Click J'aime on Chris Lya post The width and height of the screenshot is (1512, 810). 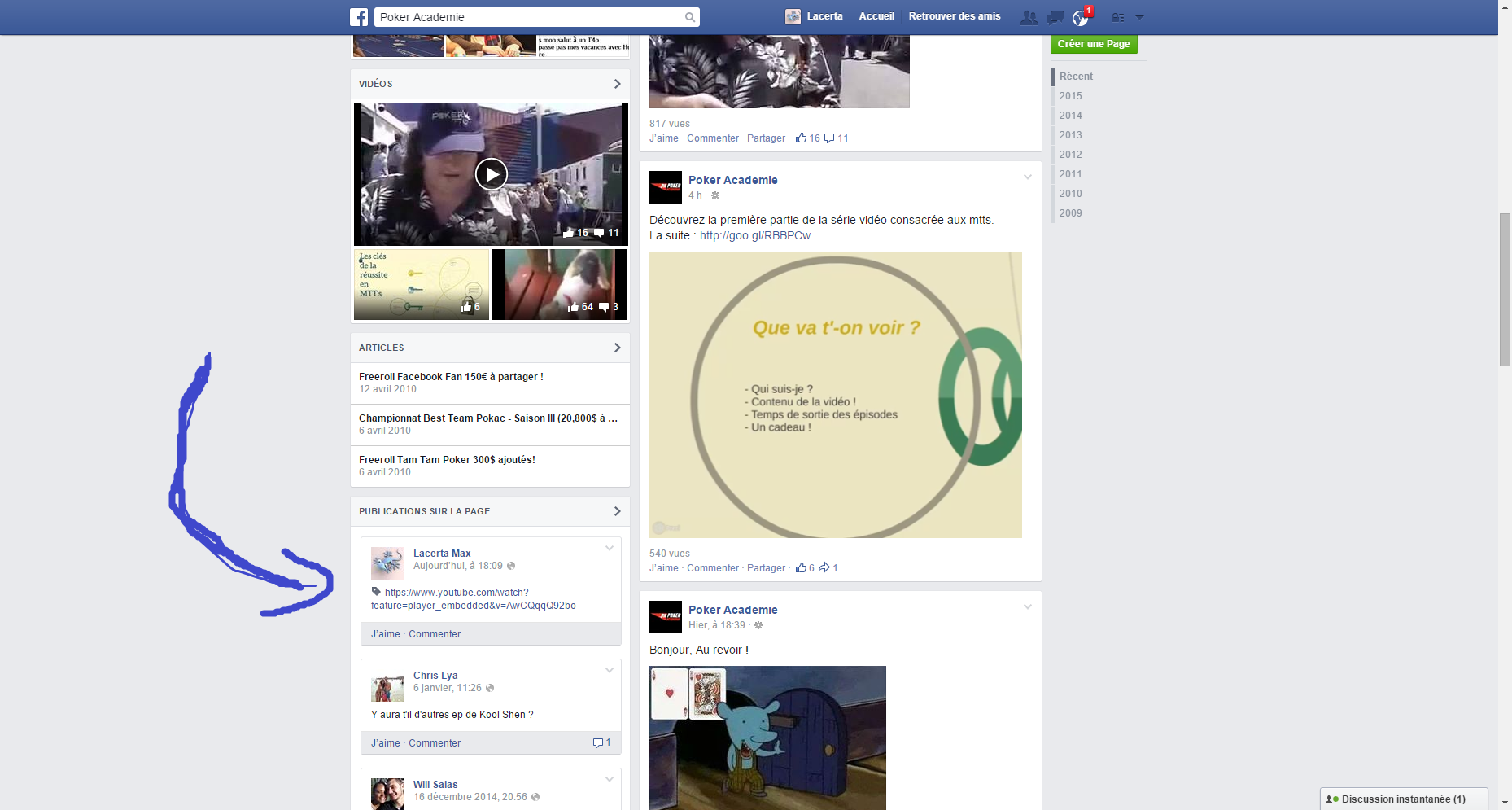386,743
